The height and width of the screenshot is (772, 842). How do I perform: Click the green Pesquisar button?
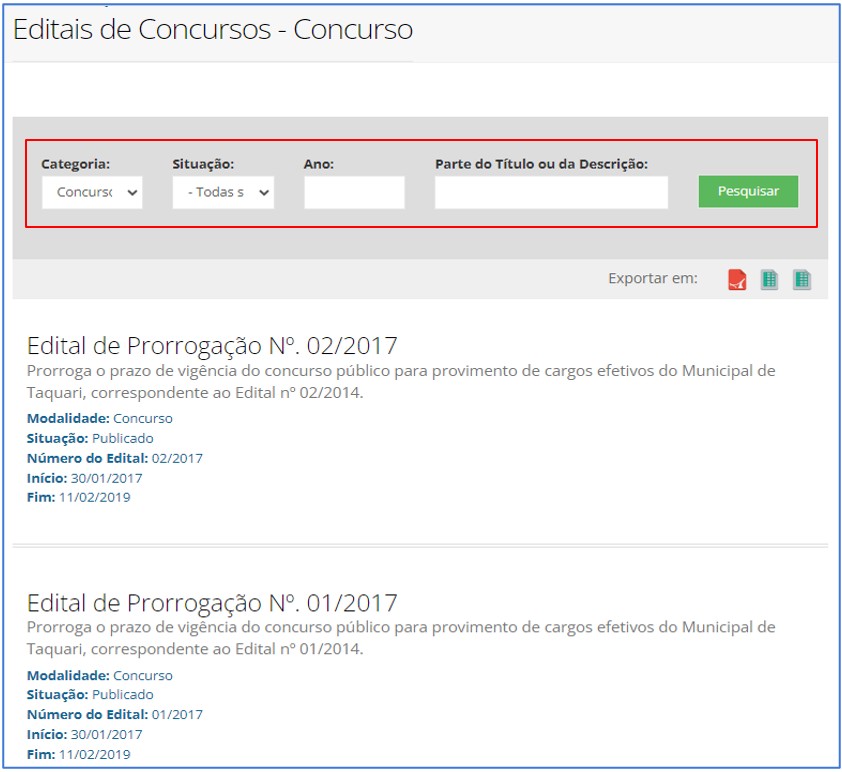748,191
